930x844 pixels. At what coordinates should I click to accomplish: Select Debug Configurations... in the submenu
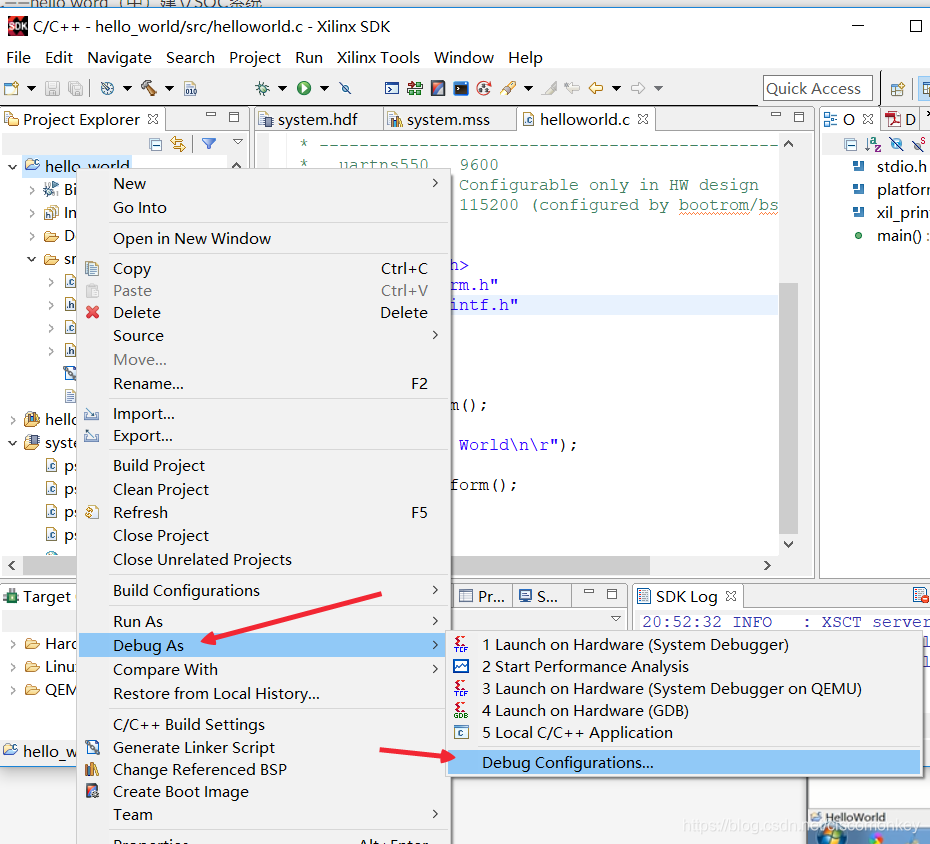coord(683,762)
